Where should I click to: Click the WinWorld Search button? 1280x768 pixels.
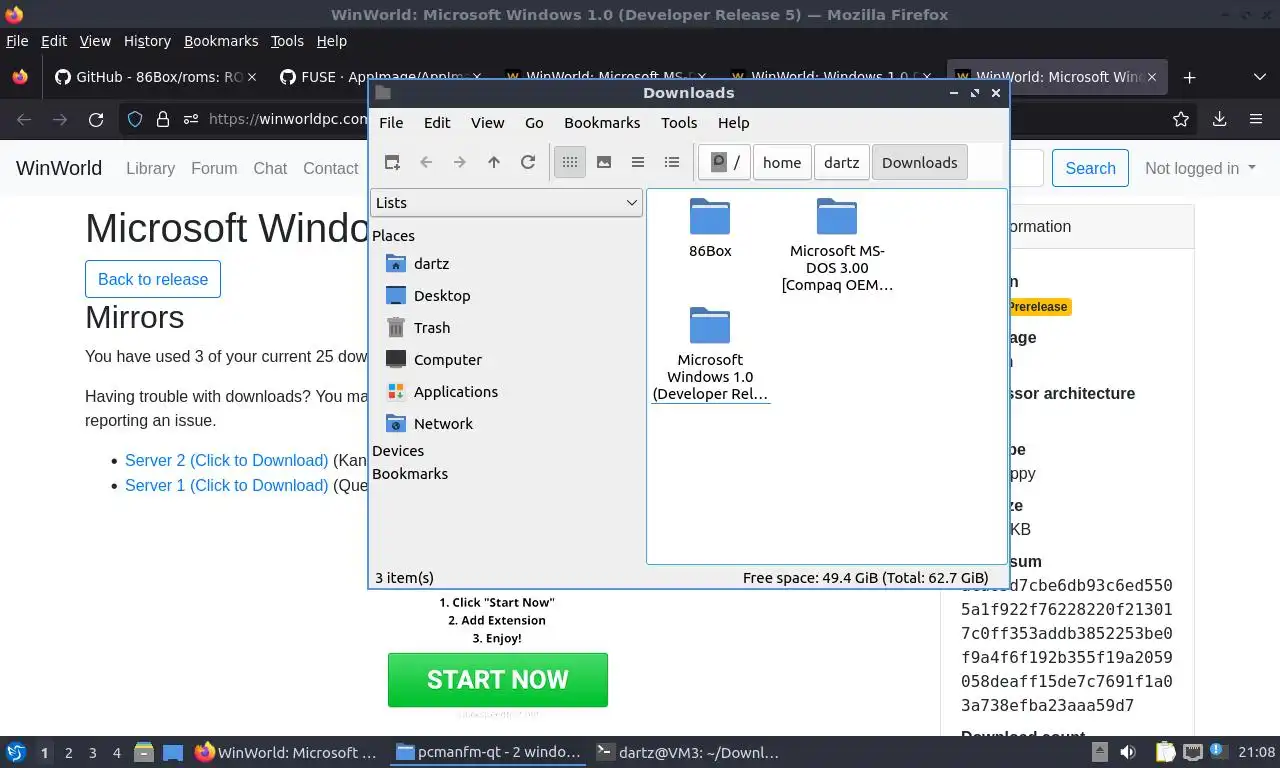1090,168
